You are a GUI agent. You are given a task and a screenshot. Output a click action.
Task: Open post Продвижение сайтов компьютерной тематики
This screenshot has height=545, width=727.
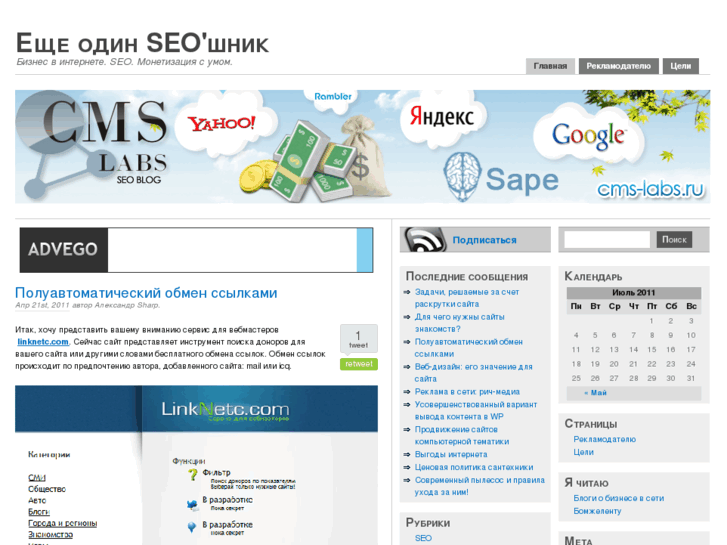click(462, 436)
